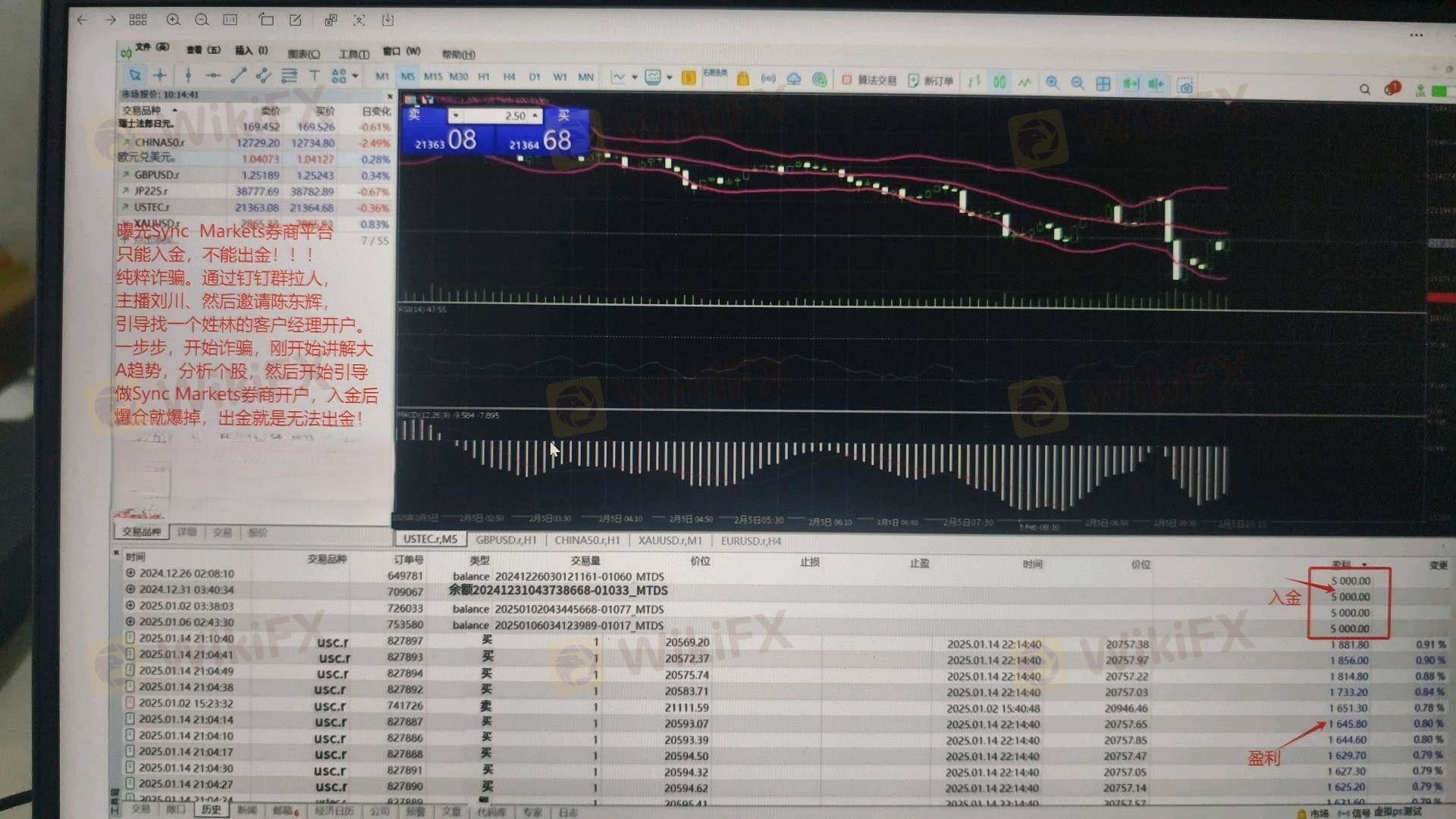Screen dimensions: 1456x819
Task: Select the text label tool
Action: 314,76
